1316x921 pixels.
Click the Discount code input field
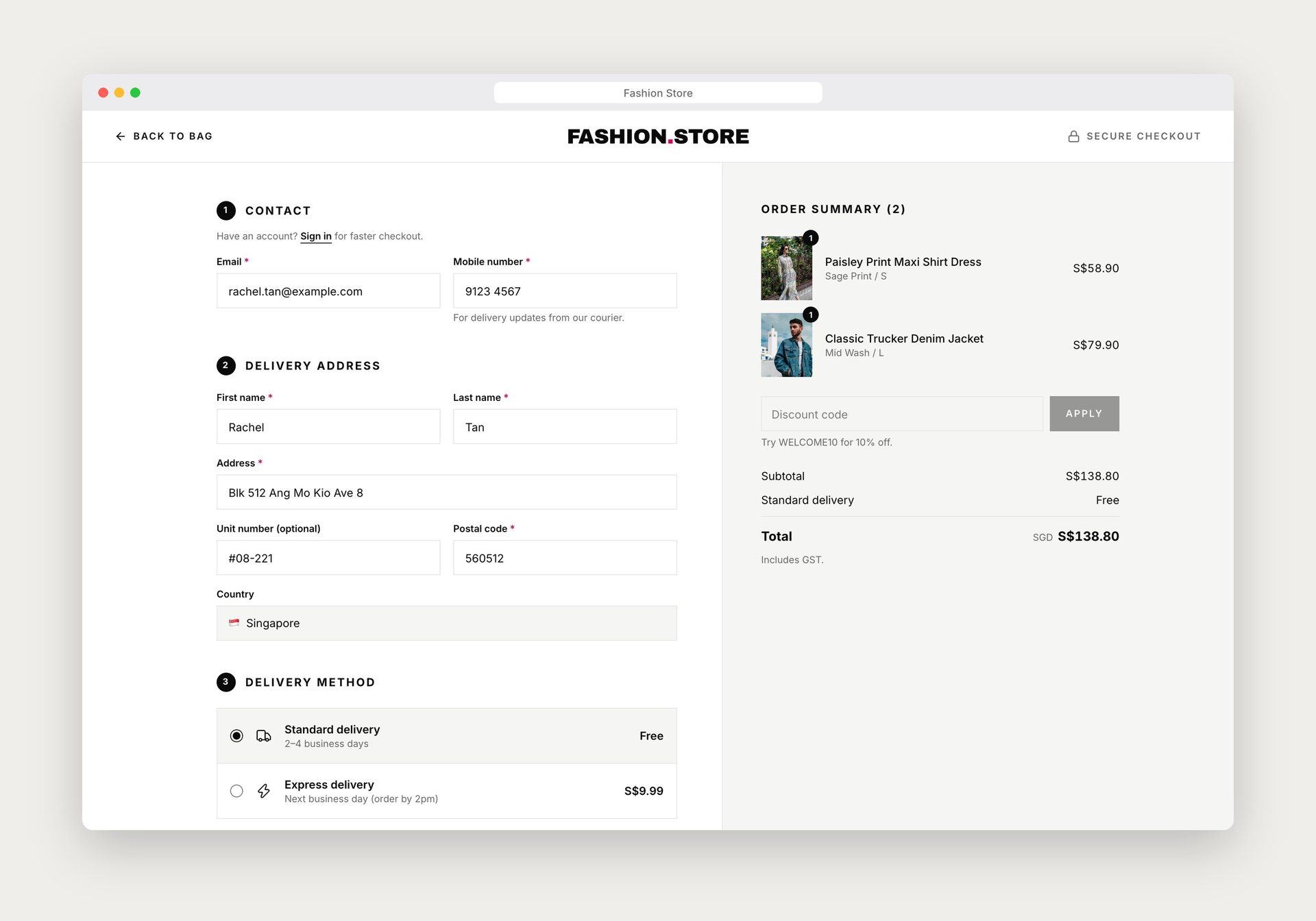click(901, 414)
